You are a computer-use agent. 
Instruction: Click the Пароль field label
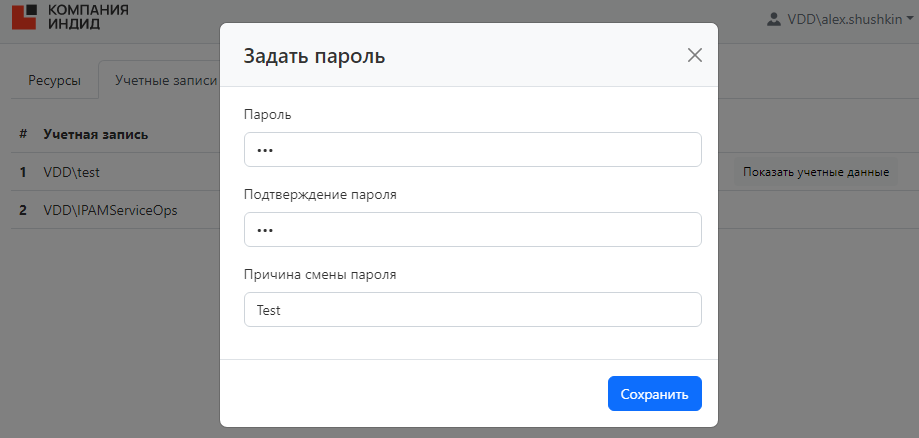[268, 114]
